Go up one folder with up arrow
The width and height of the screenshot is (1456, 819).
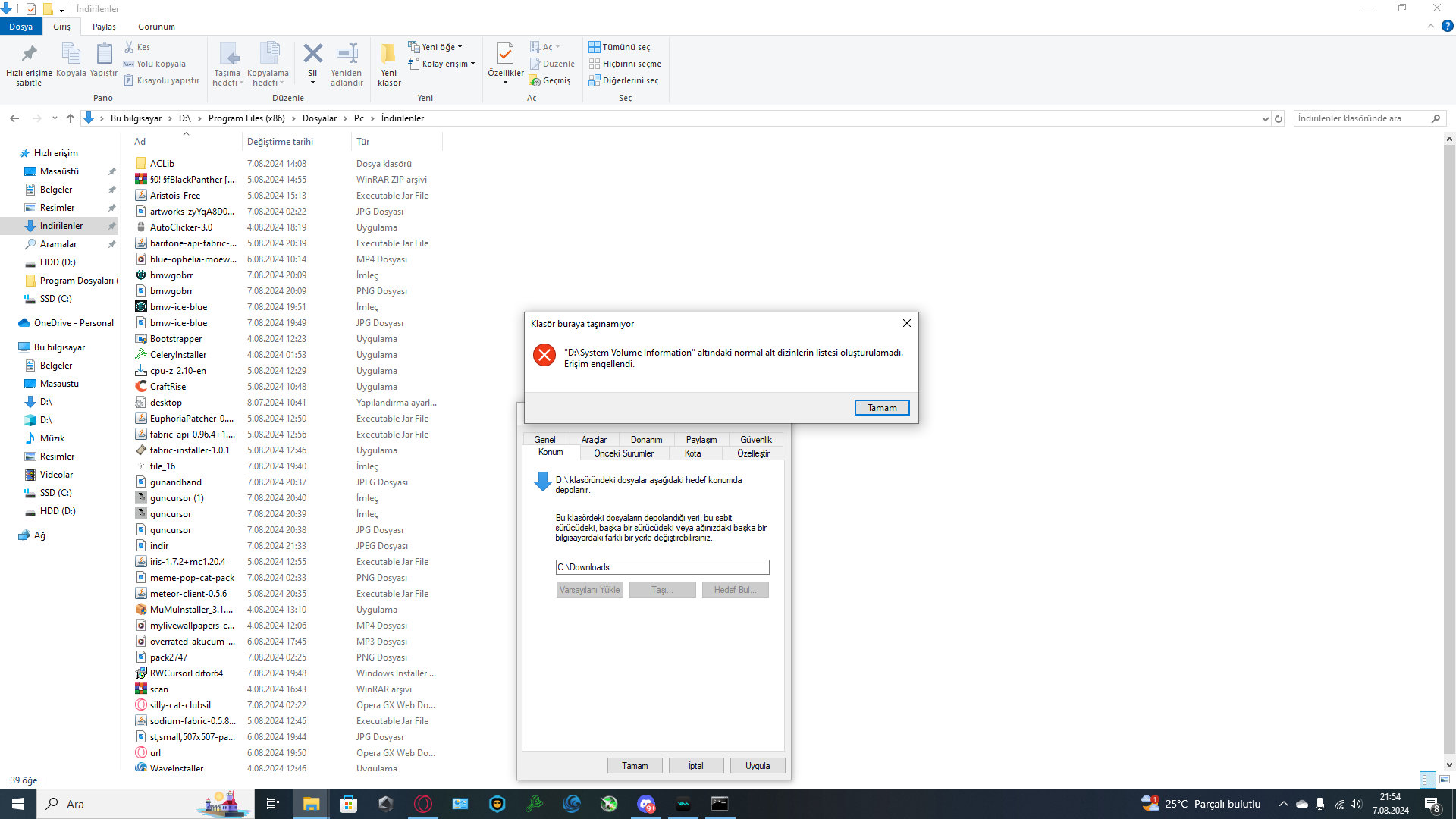coord(71,118)
